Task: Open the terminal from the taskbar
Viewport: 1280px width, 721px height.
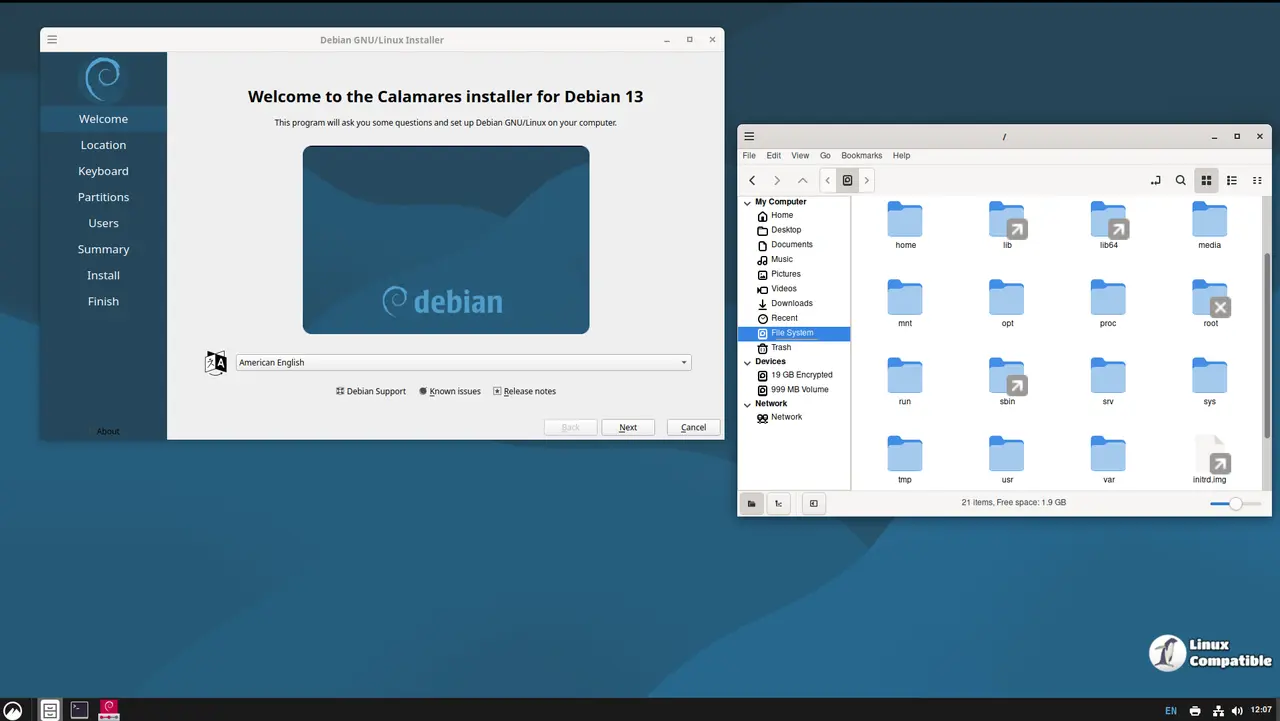Action: [79, 709]
